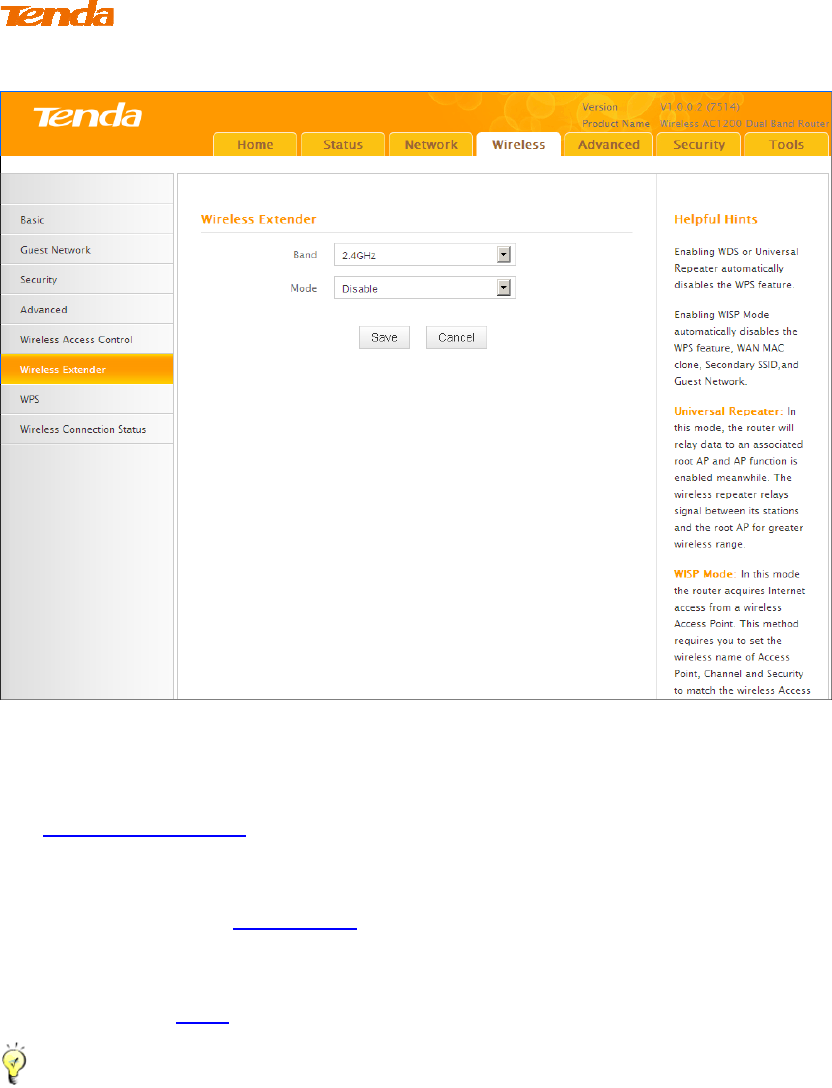Expand the Mode dropdown arrow
Image resolution: width=832 pixels, height=1088 pixels.
[x=504, y=288]
